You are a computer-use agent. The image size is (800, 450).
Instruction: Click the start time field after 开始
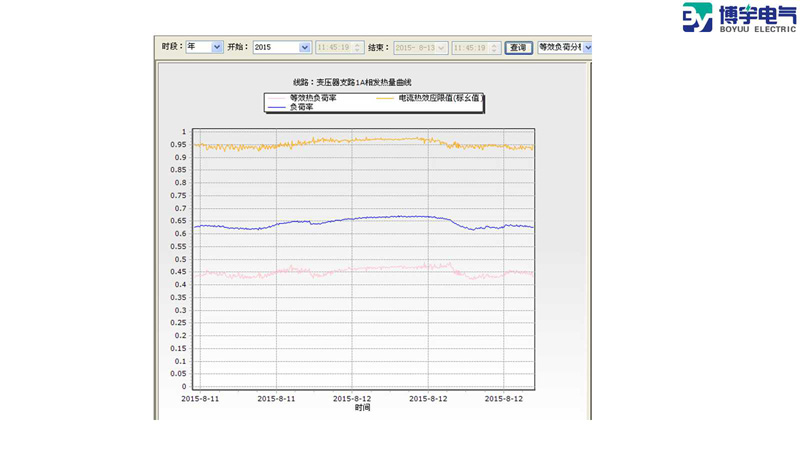pos(334,47)
